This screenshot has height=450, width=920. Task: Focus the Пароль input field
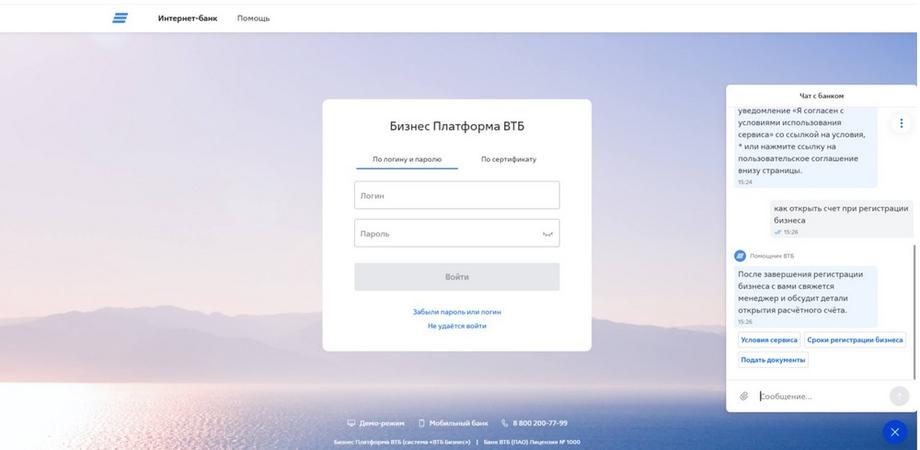point(456,234)
